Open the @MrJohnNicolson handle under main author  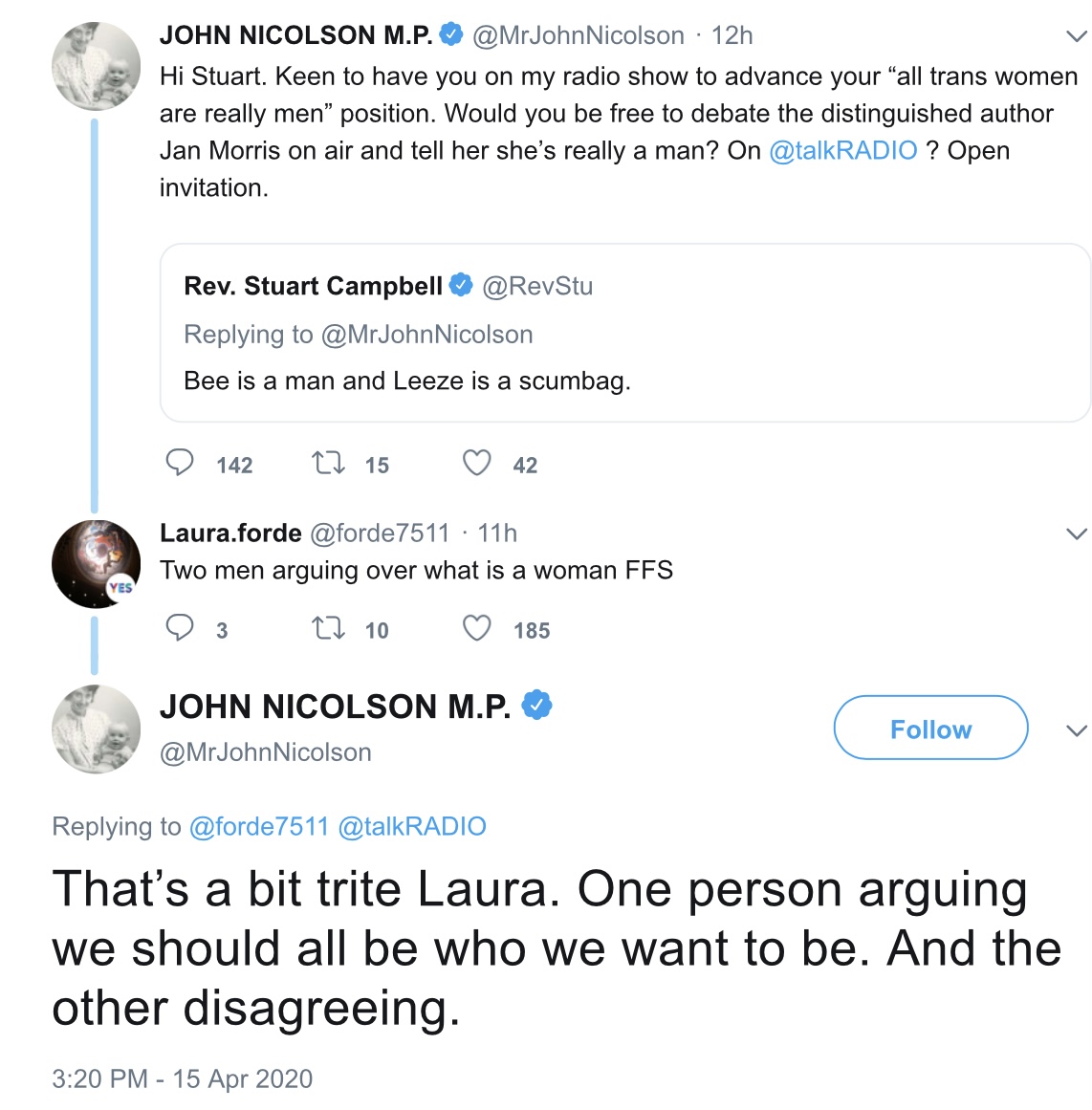[x=265, y=752]
